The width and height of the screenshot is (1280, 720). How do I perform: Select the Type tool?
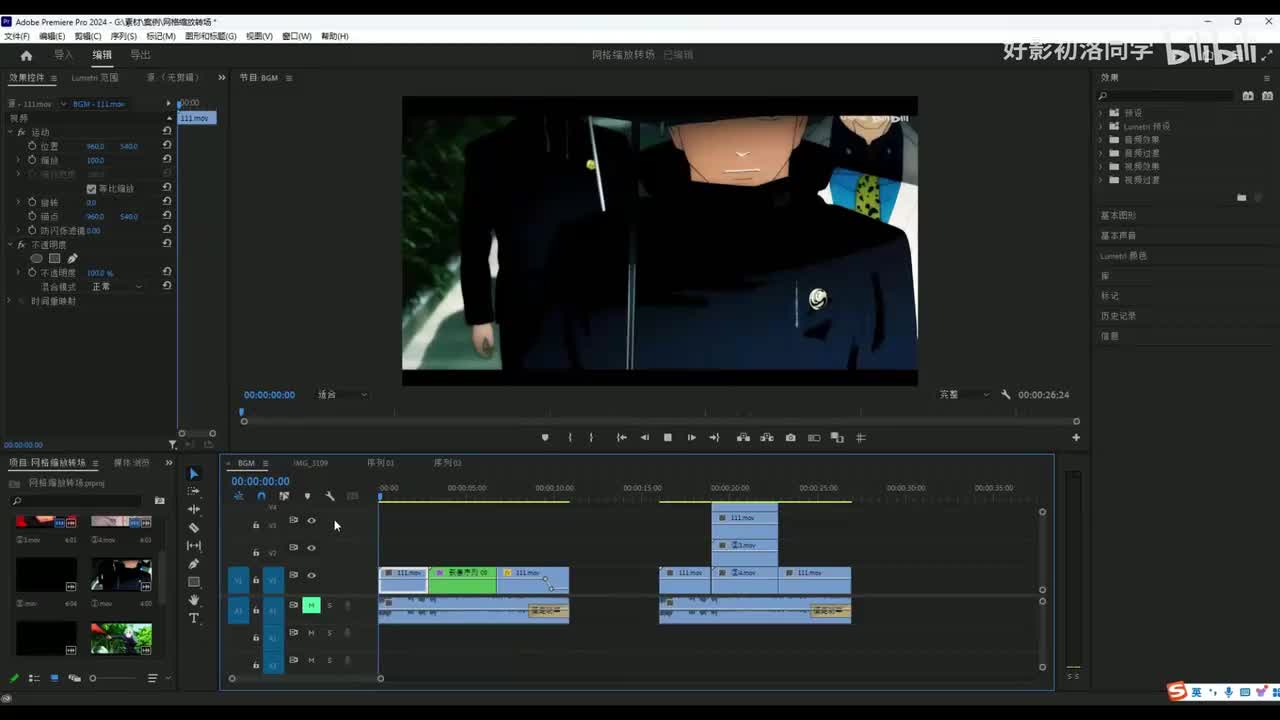click(194, 618)
